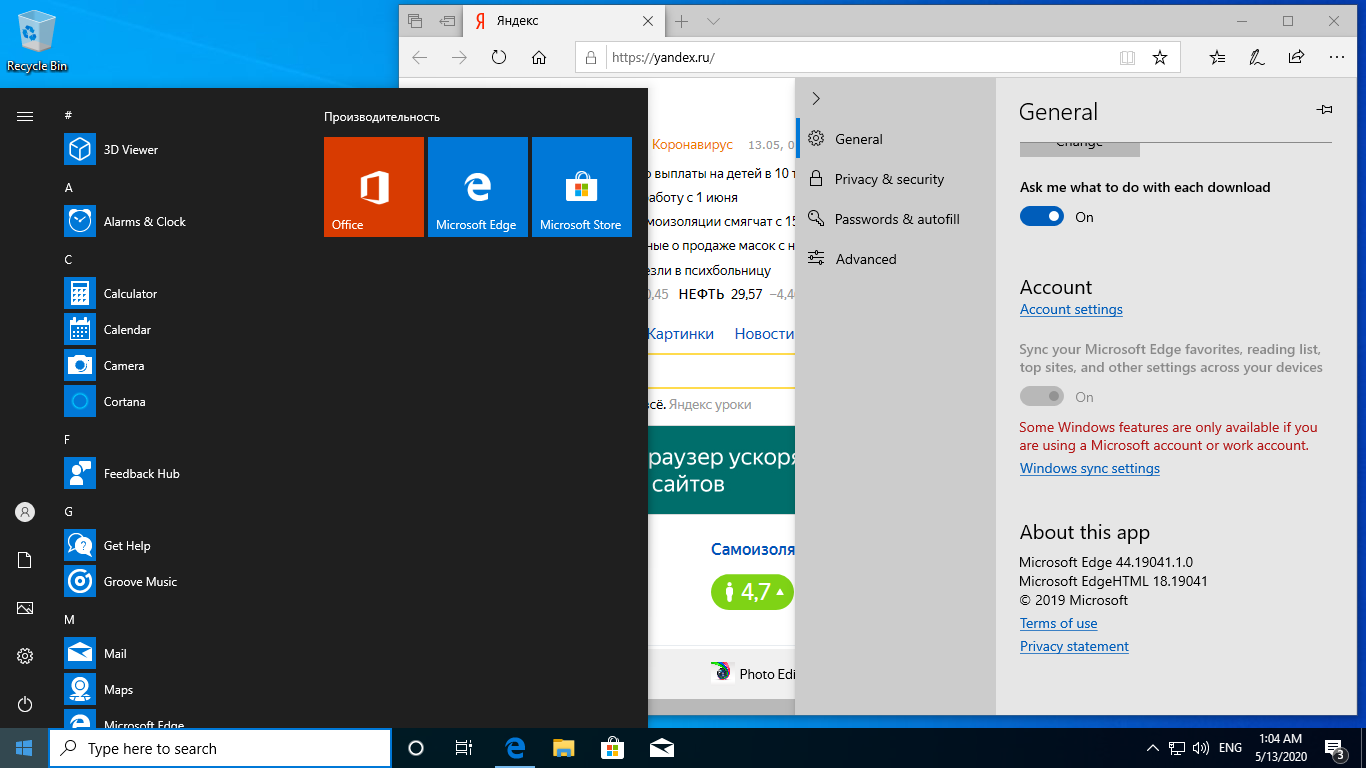Open Windows sync settings link
Viewport: 1366px width, 768px height.
pyautogui.click(x=1090, y=468)
